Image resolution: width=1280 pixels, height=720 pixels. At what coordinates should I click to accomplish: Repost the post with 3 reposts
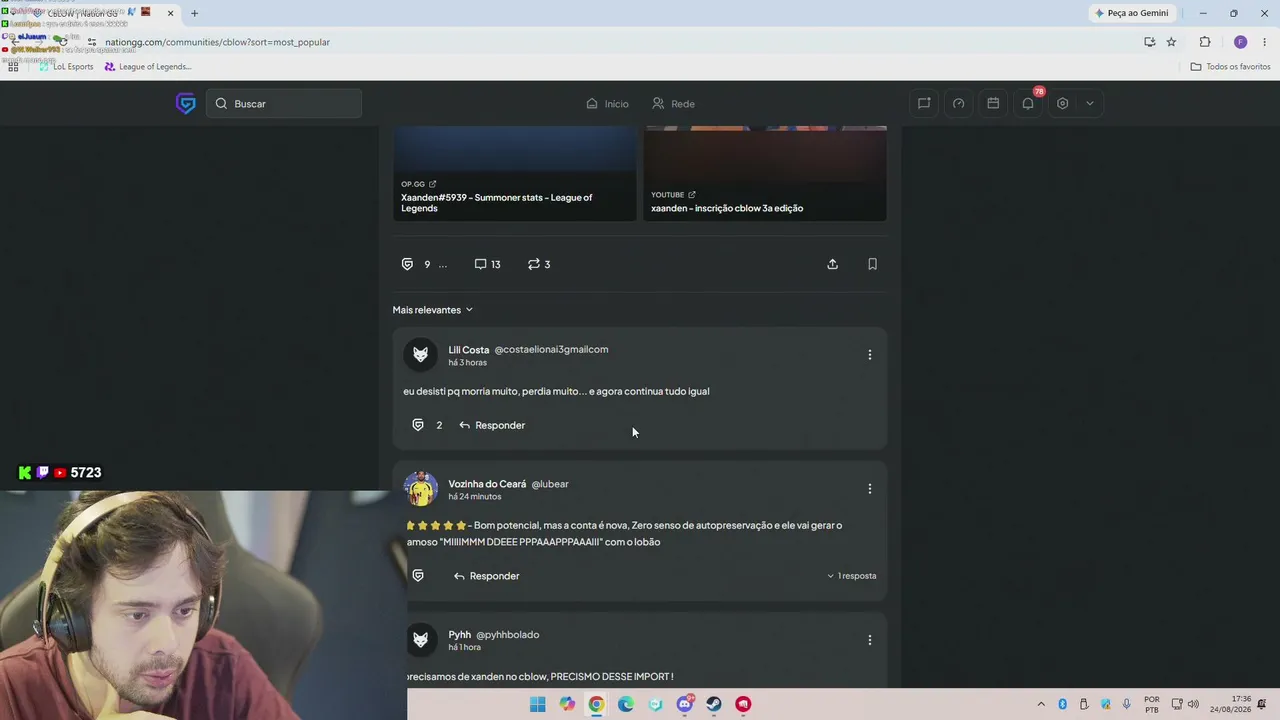(x=539, y=264)
